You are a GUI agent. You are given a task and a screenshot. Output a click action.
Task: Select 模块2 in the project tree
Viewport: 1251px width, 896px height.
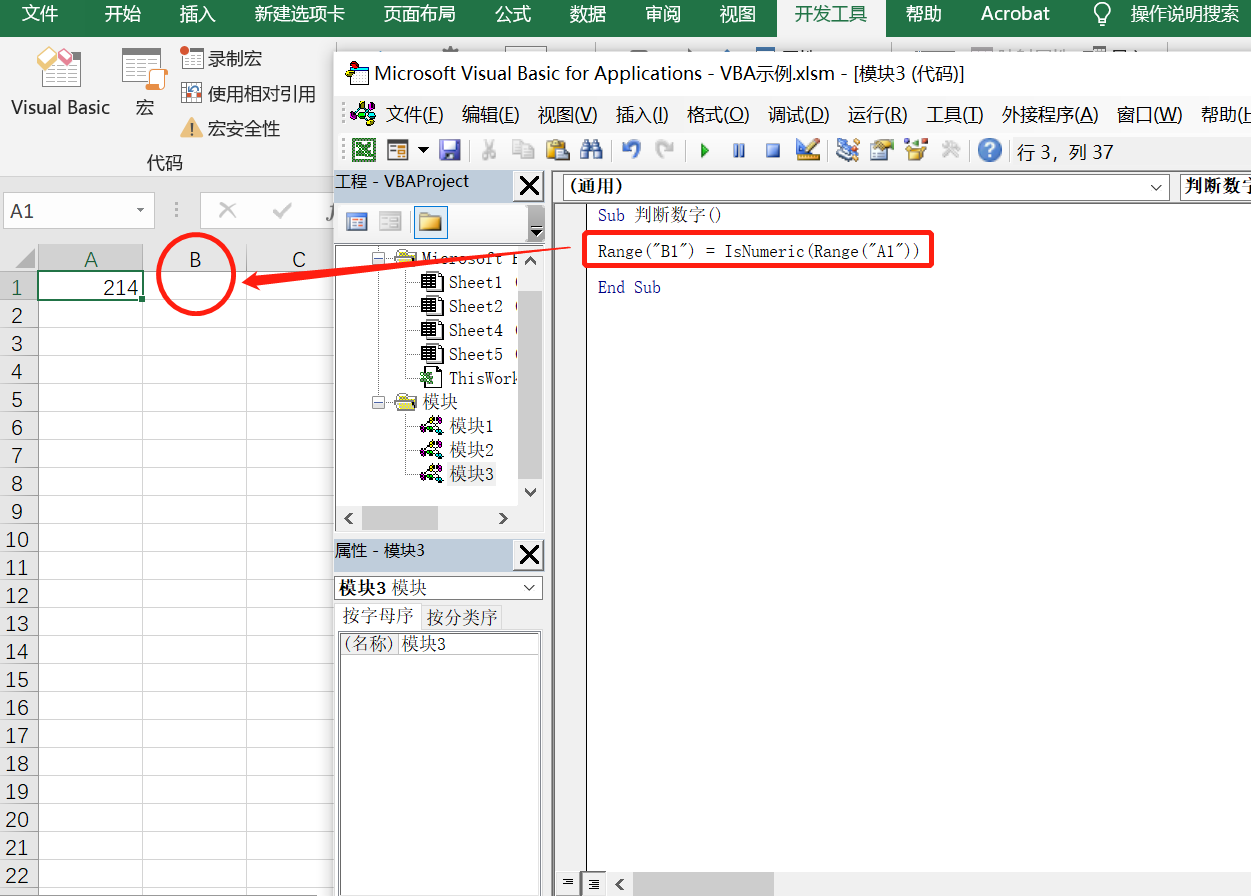click(x=470, y=449)
